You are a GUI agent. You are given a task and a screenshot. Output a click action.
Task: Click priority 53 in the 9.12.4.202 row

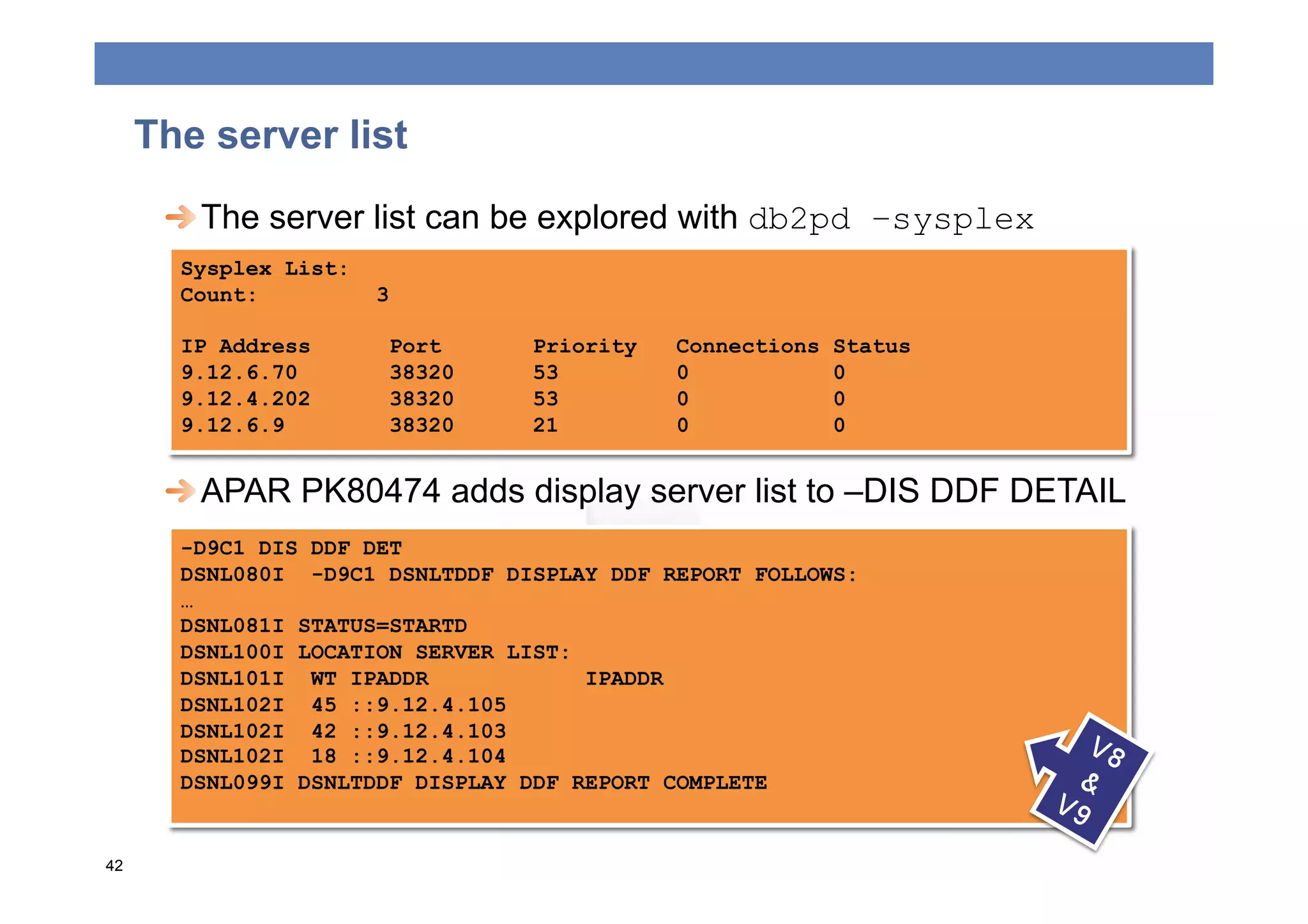pos(546,398)
